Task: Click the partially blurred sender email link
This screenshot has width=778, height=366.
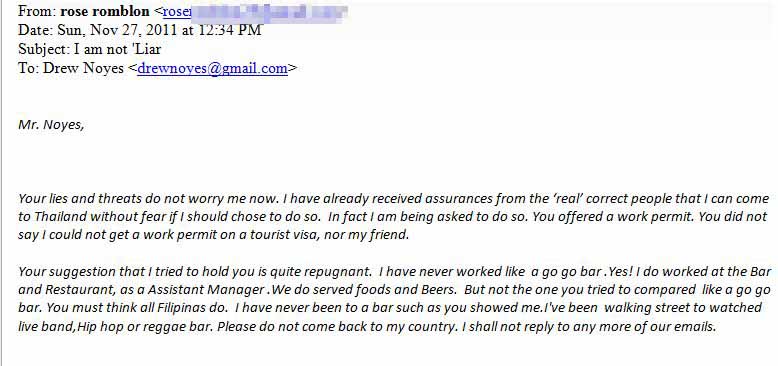Action: click(254, 11)
